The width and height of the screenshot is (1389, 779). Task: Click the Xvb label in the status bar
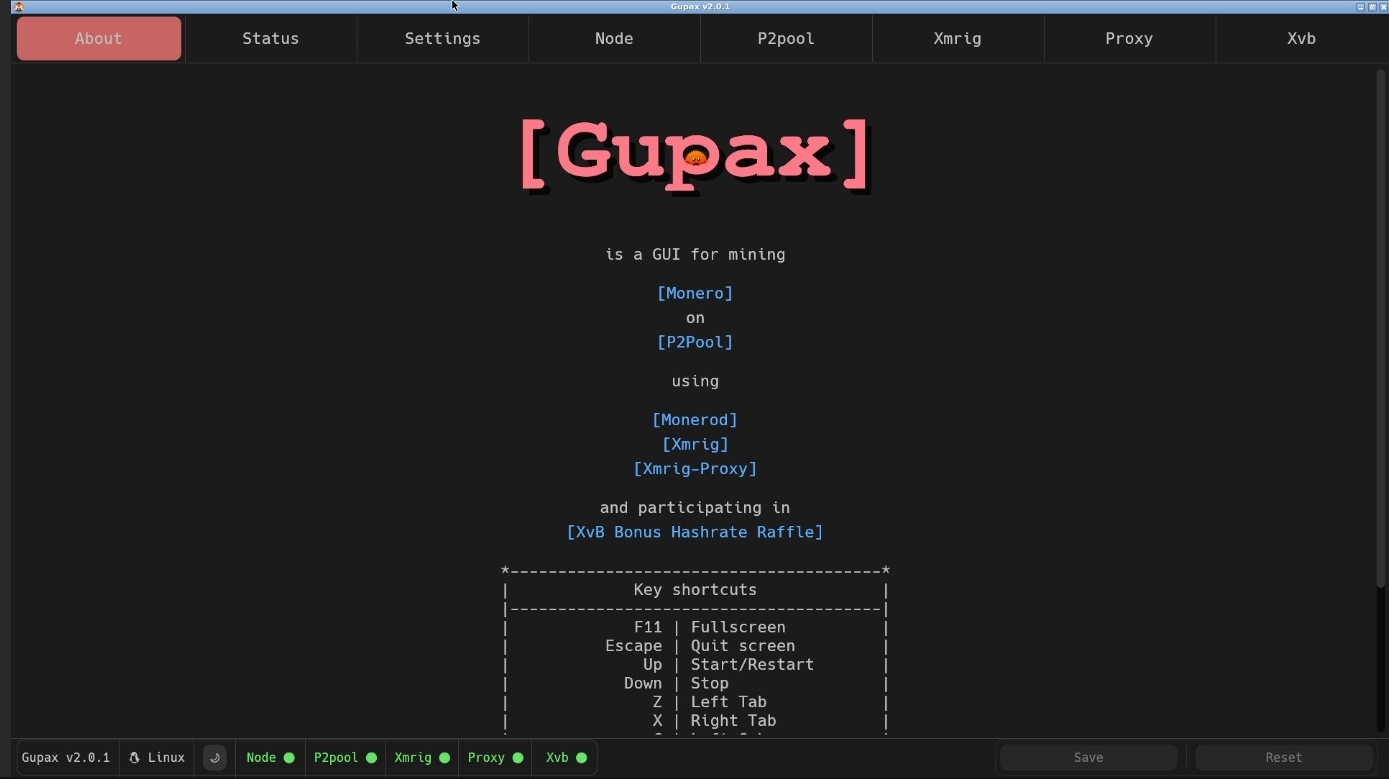557,758
